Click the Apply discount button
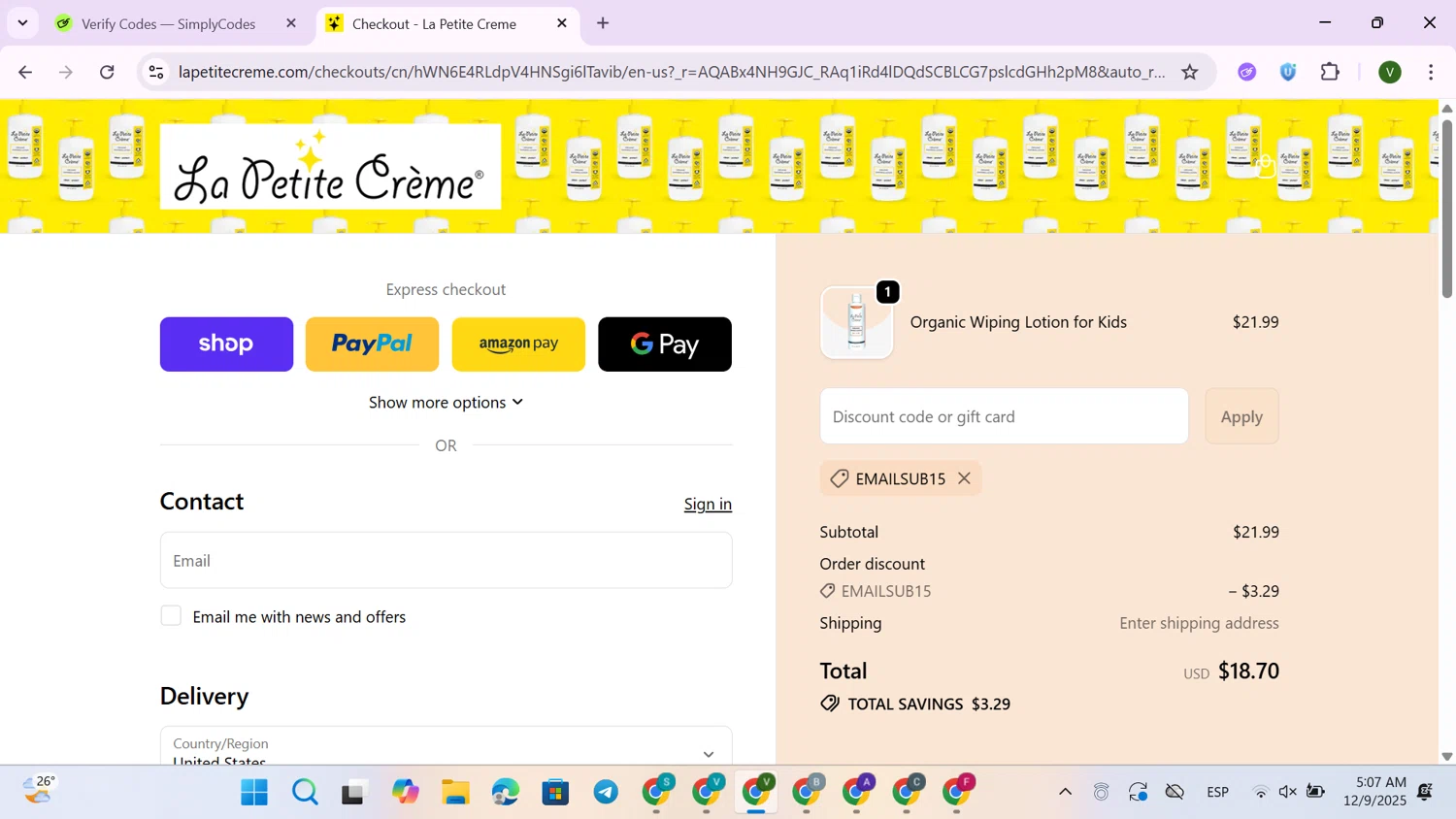Image resolution: width=1456 pixels, height=819 pixels. [1241, 416]
